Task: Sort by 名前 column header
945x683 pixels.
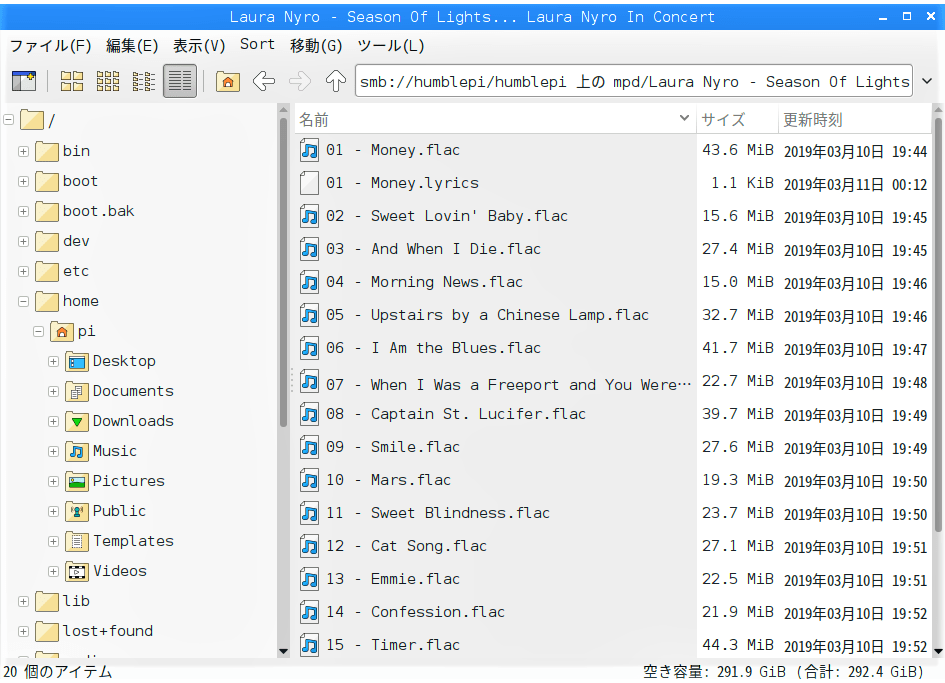Action: click(x=495, y=119)
